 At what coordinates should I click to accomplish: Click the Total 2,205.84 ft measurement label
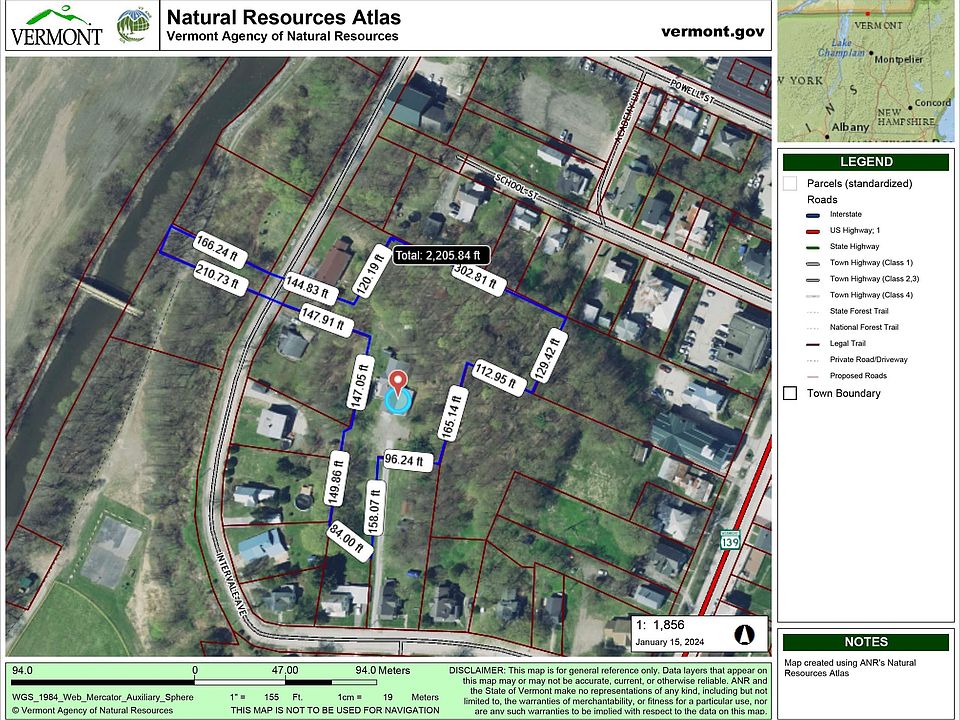click(441, 256)
